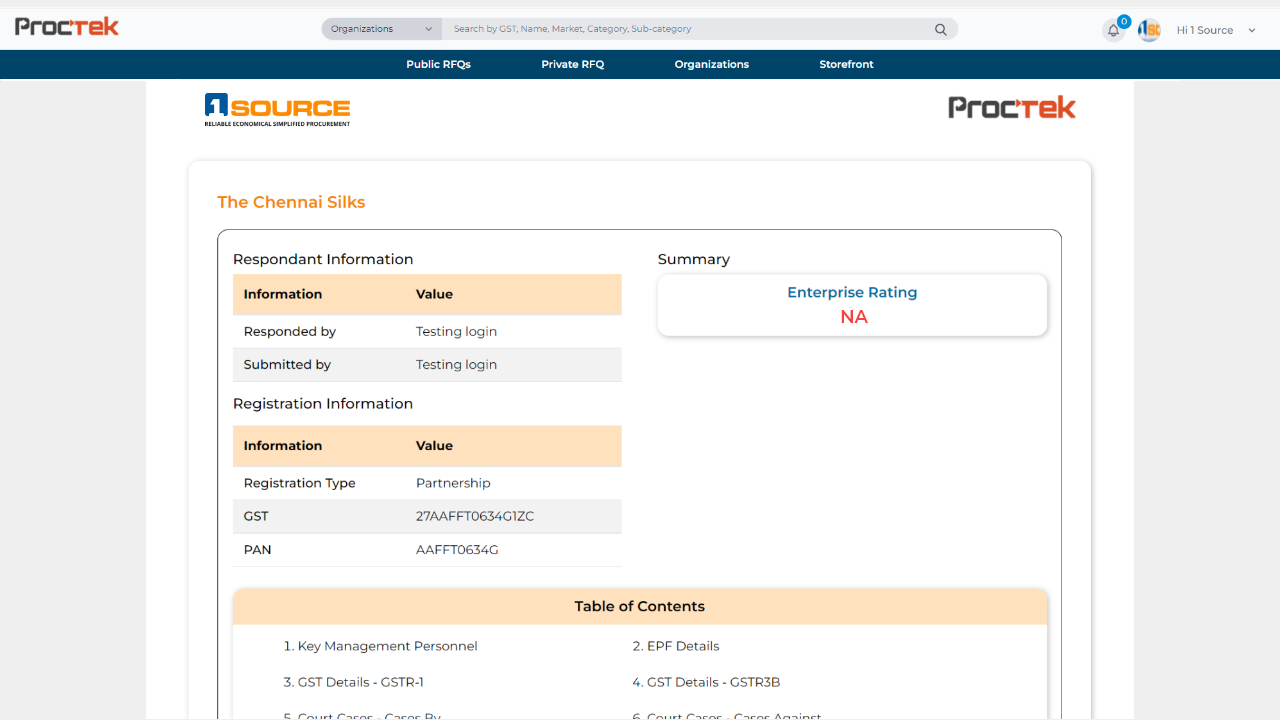Click the Proctek logo in report header
This screenshot has width=1280, height=720.
point(1011,107)
